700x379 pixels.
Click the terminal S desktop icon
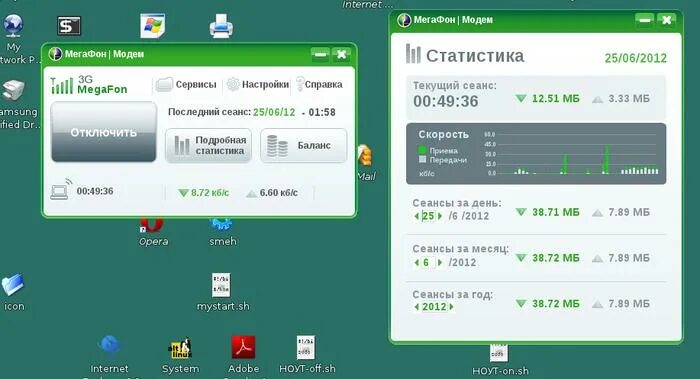pos(69,25)
